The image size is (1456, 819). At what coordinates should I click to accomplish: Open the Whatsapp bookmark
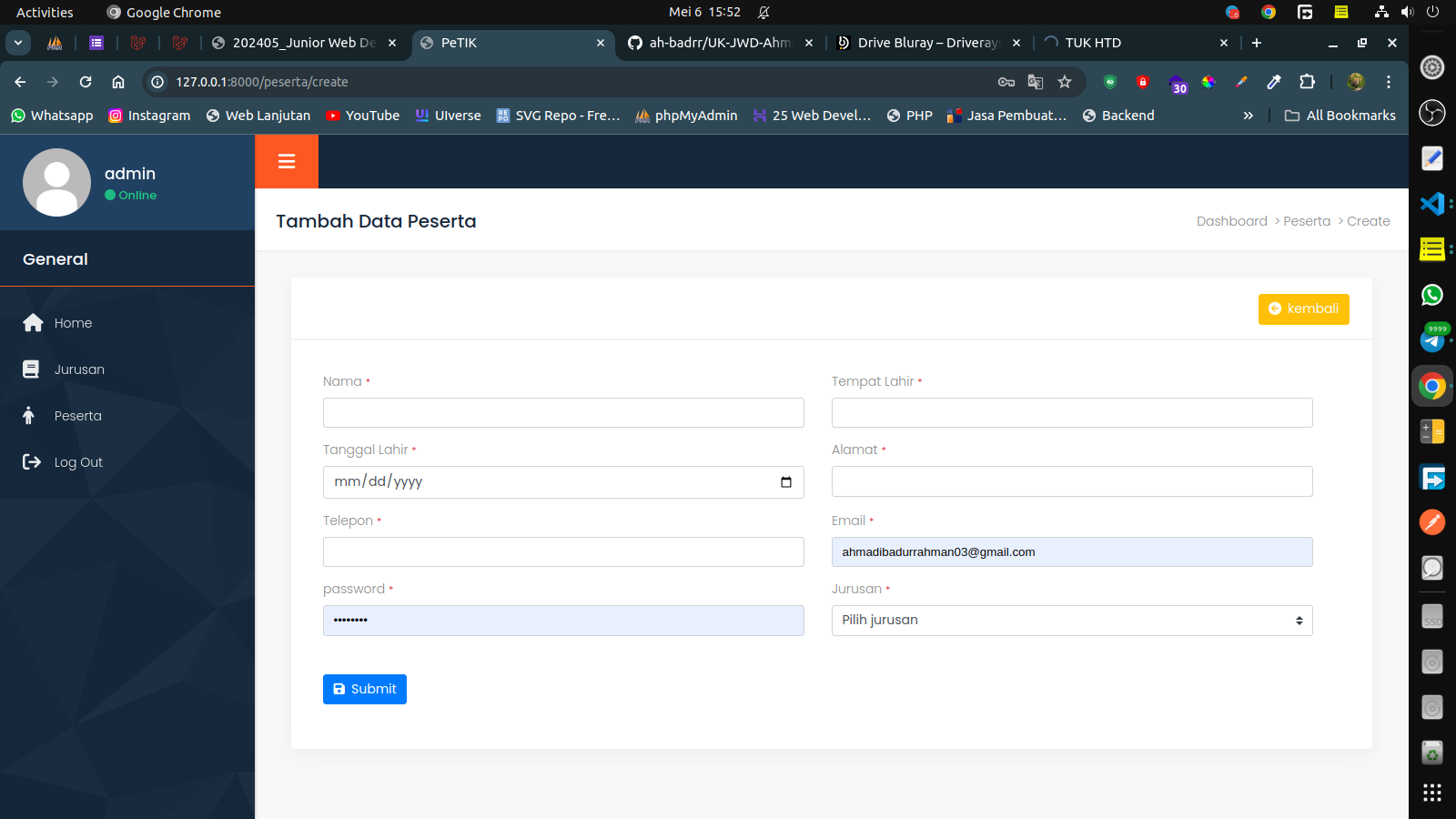tap(52, 116)
